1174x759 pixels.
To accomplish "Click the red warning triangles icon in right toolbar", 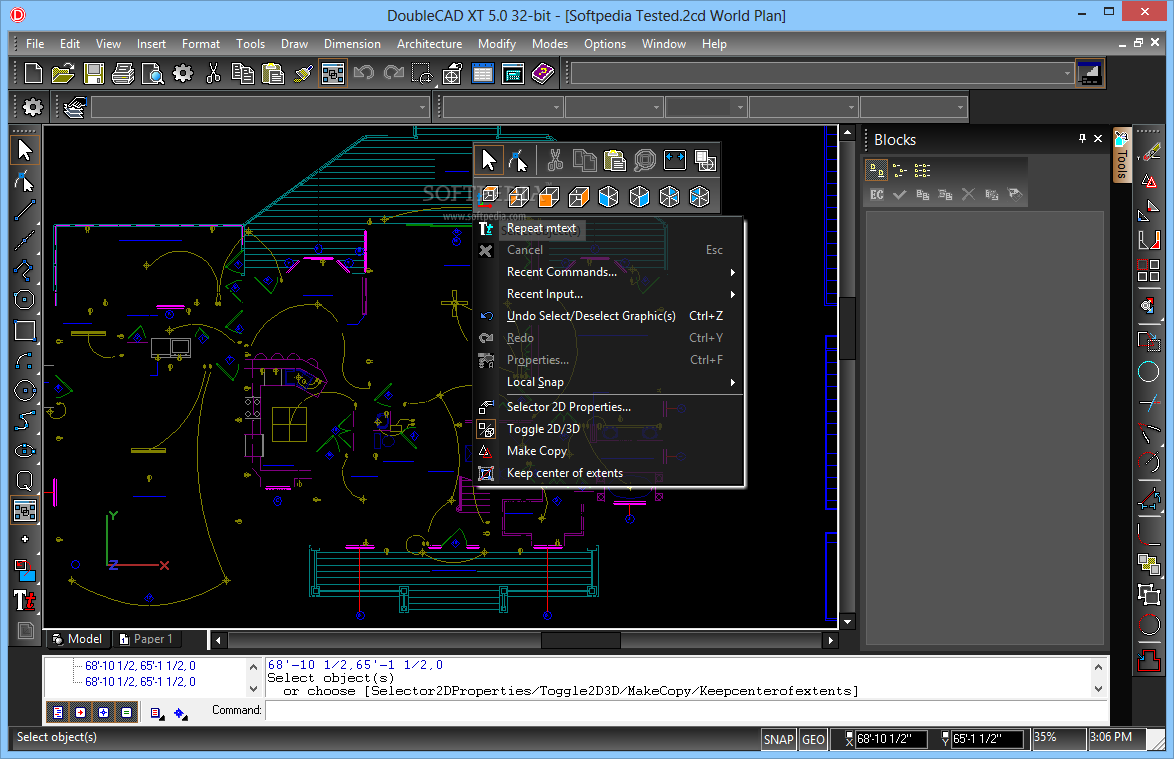I will (x=1149, y=180).
